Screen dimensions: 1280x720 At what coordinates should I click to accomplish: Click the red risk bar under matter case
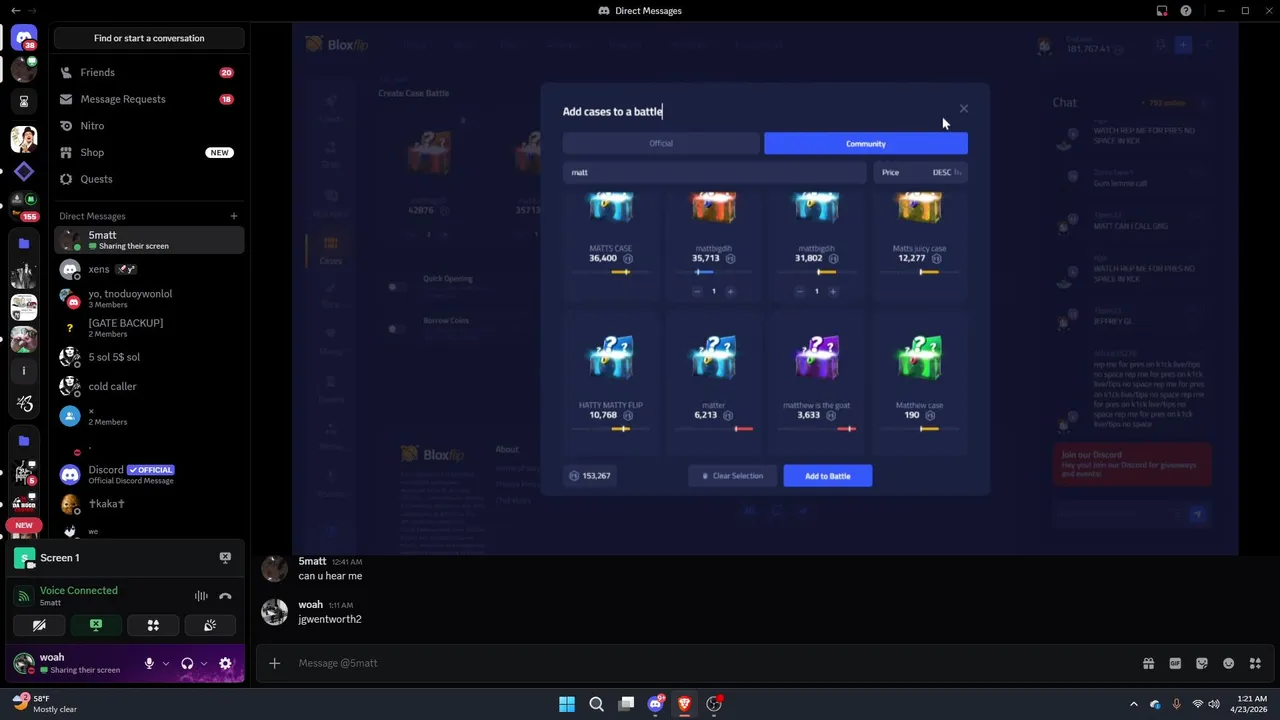pyautogui.click(x=714, y=429)
